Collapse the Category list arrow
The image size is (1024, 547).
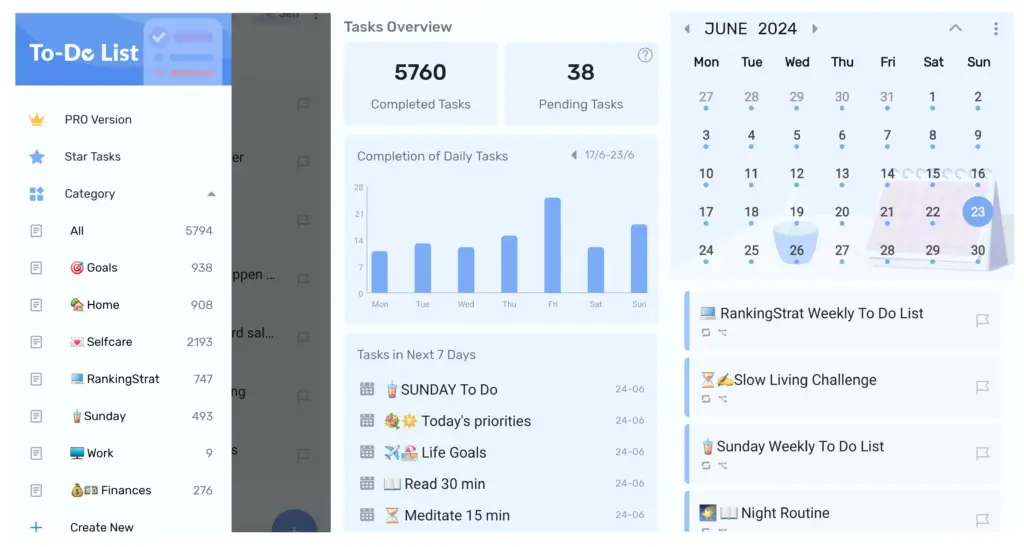(211, 194)
